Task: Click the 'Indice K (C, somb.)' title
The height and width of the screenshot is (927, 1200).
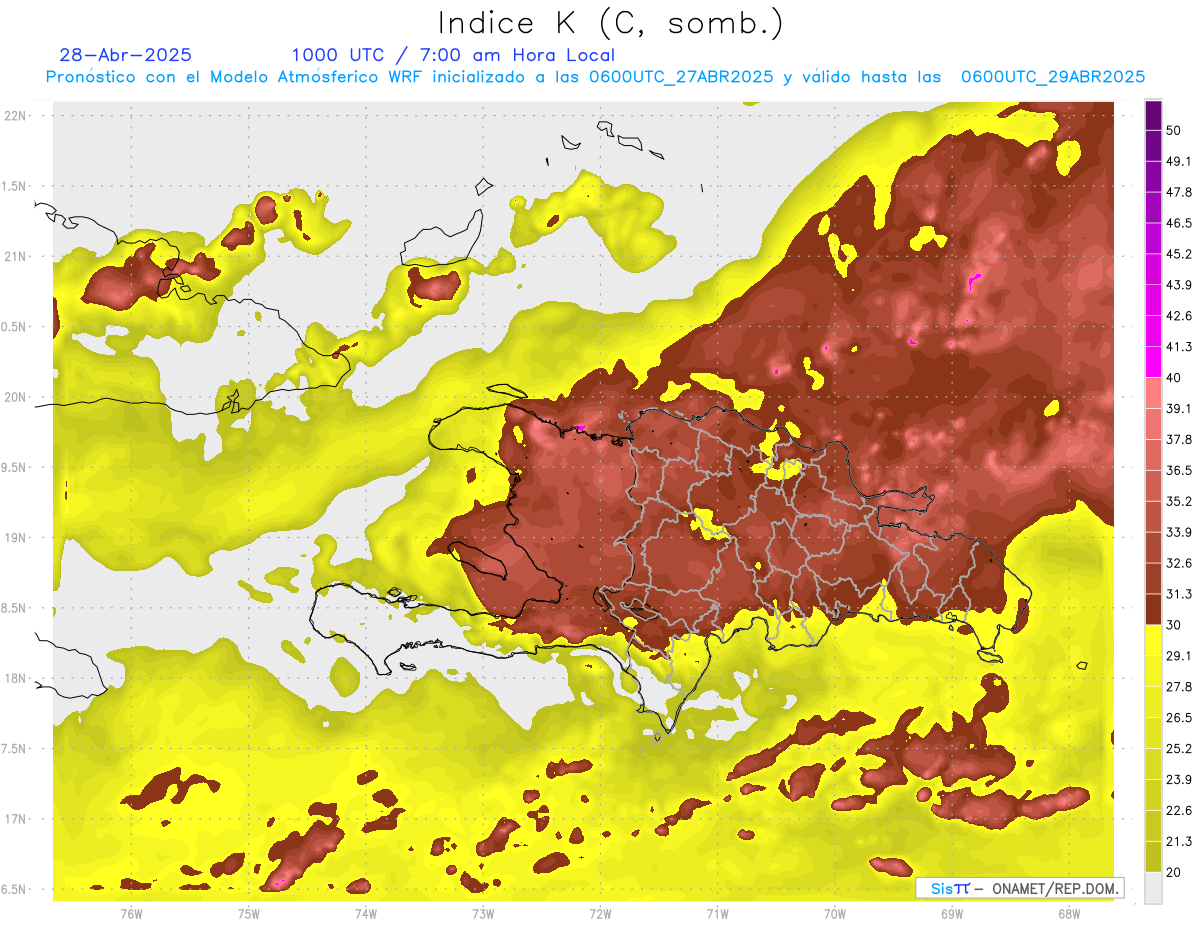Action: click(610, 23)
